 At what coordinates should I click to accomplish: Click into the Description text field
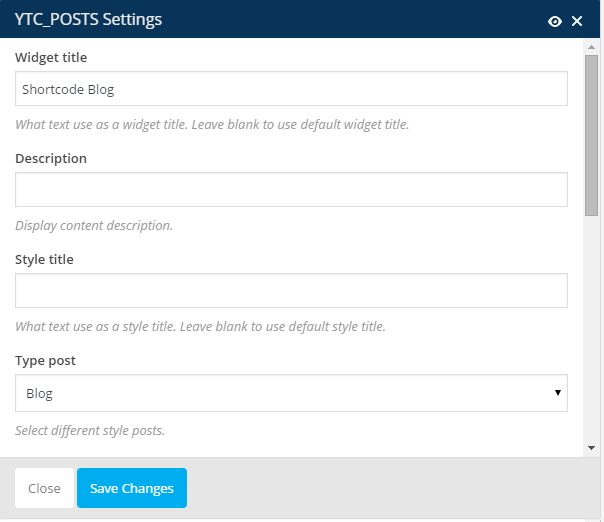291,190
